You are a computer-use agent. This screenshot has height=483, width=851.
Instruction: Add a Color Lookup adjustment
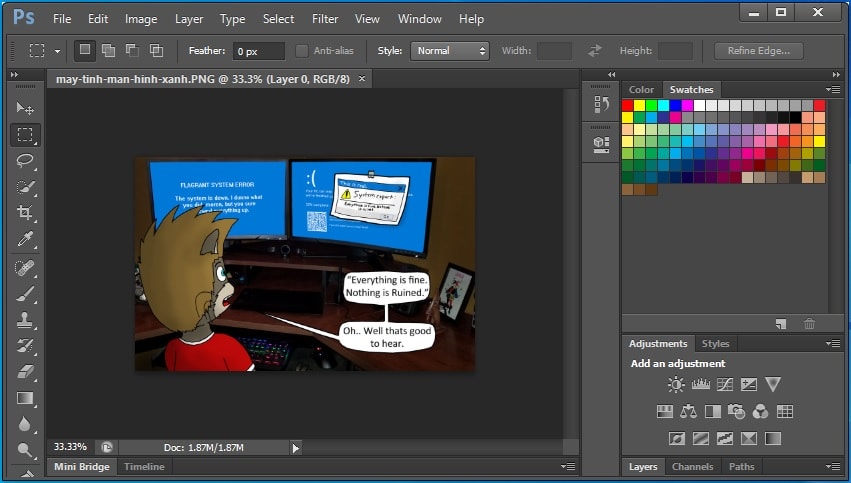[785, 412]
